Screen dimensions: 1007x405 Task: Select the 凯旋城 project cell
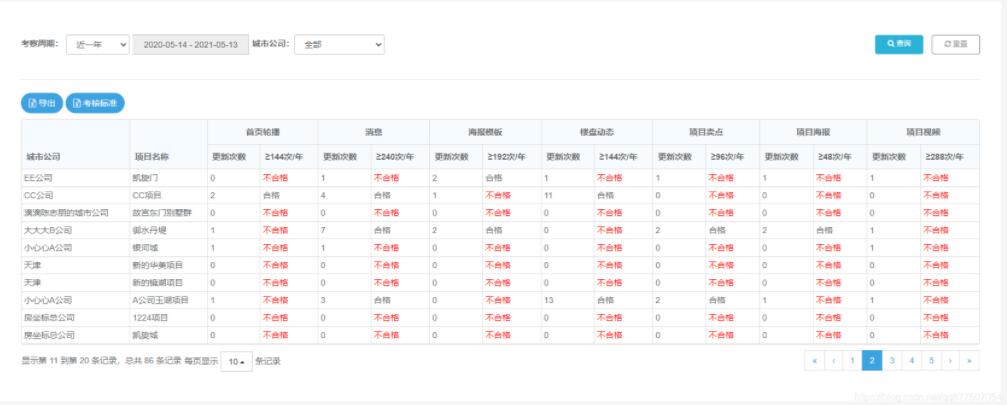[168, 335]
